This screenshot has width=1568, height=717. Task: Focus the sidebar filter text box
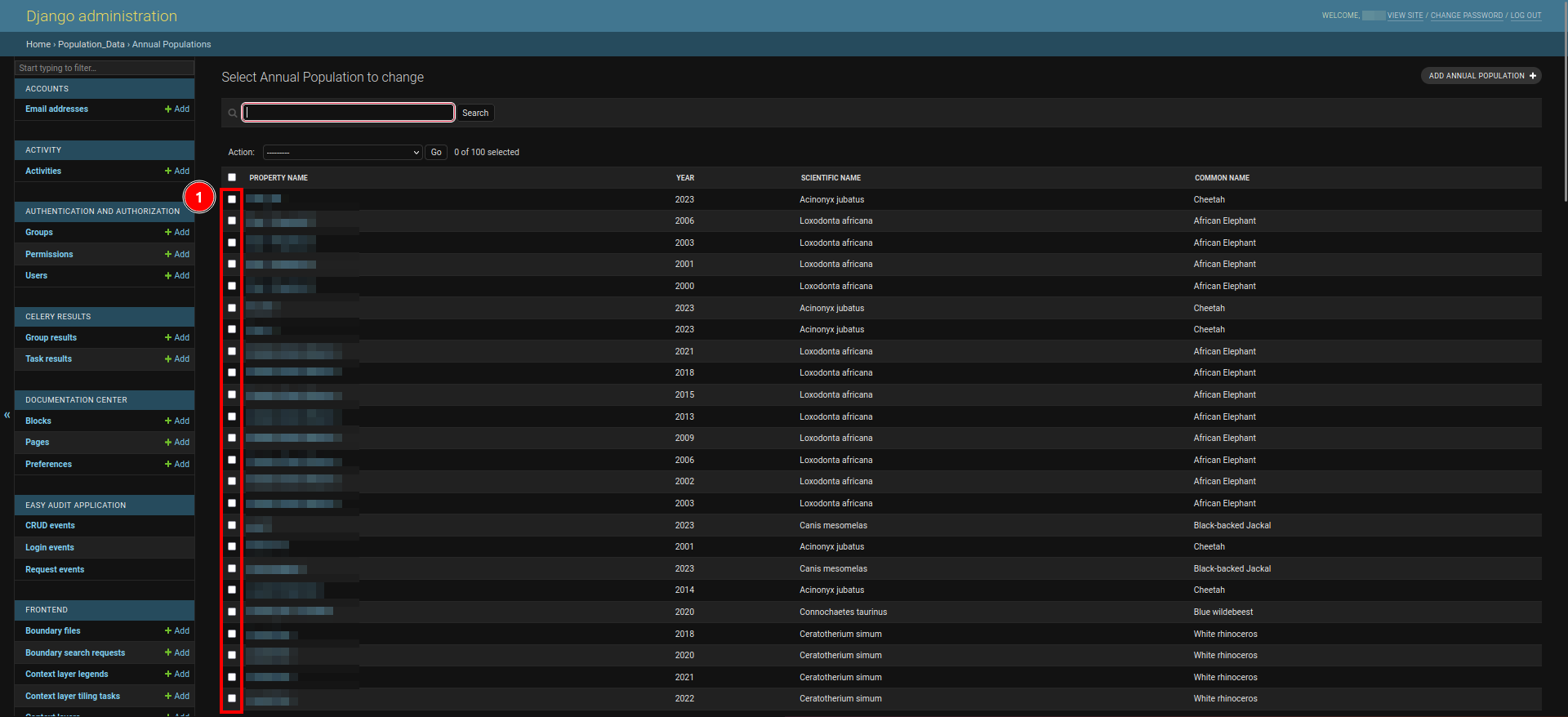click(105, 68)
